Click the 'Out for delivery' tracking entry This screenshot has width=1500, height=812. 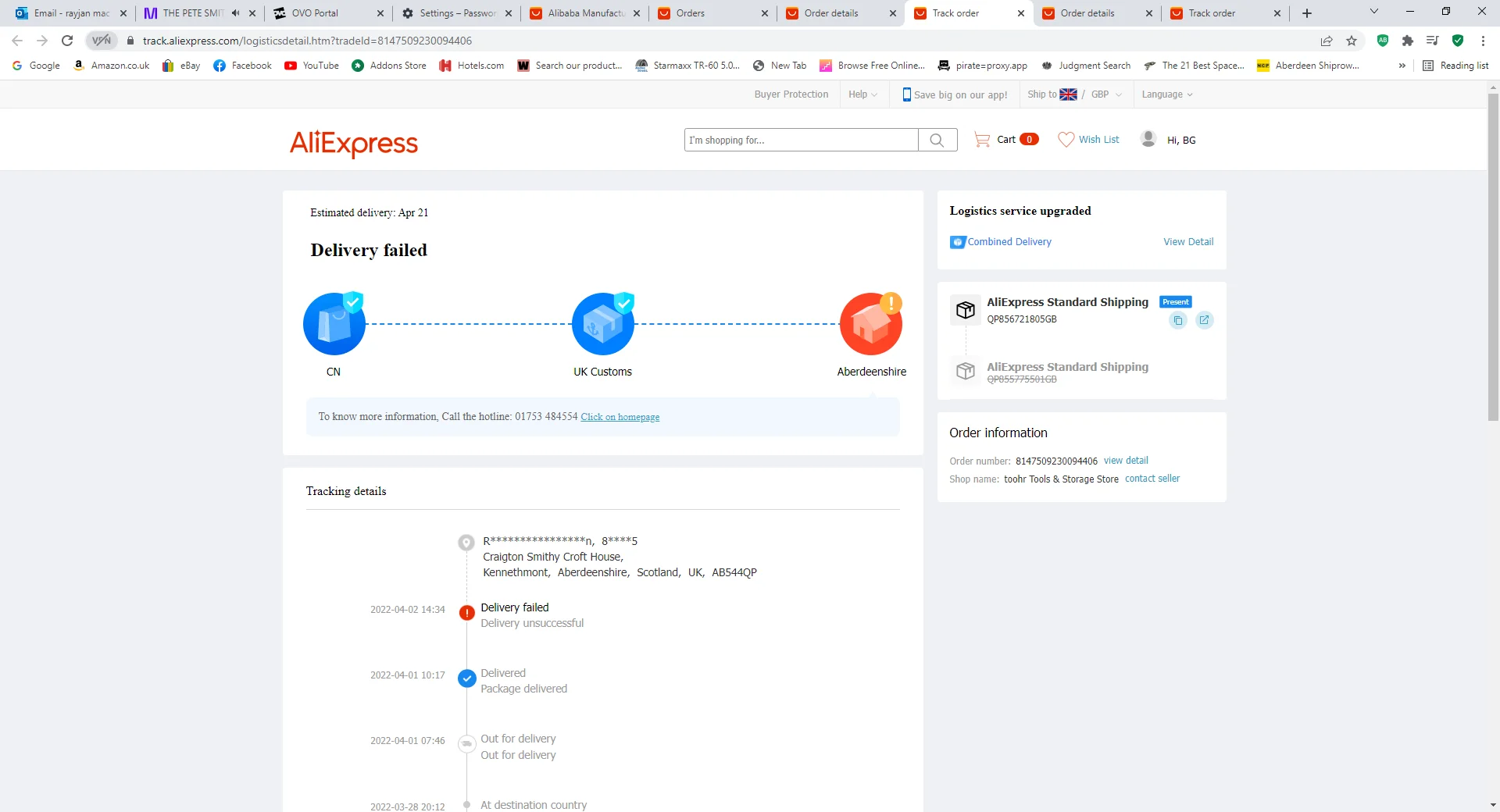pos(518,739)
